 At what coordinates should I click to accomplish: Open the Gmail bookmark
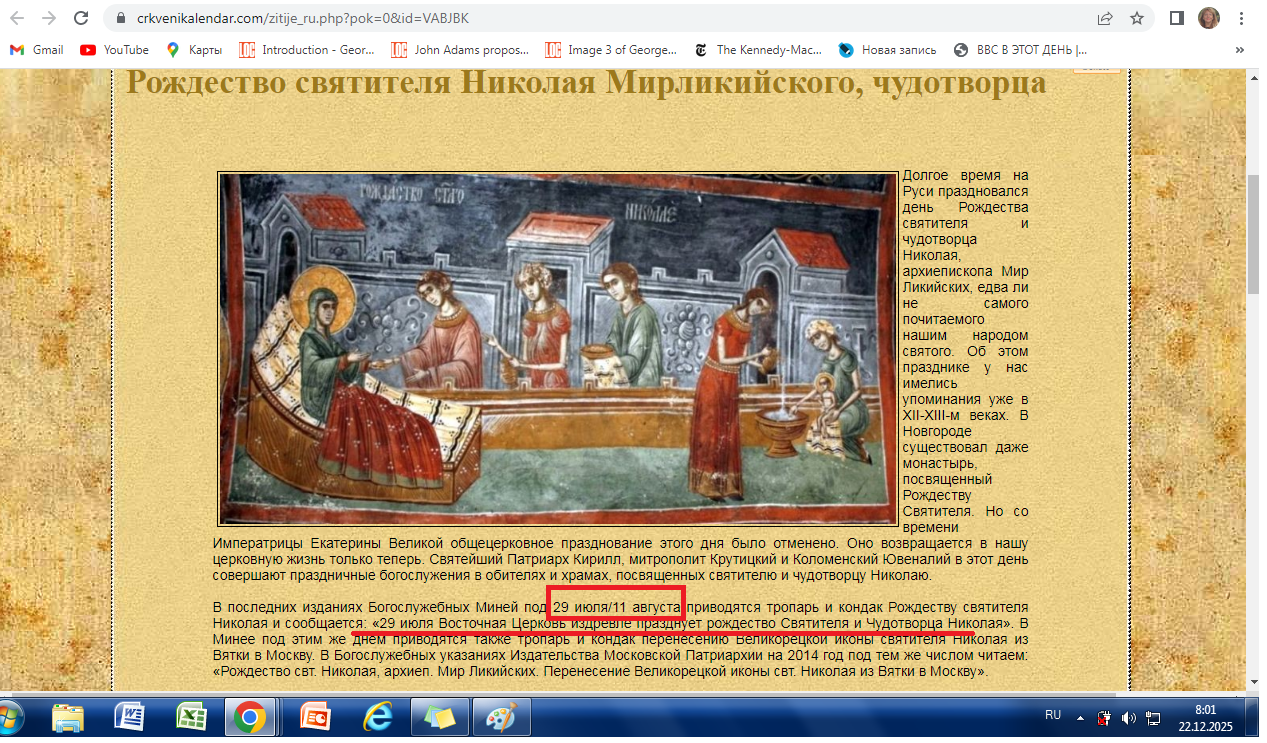tap(36, 50)
